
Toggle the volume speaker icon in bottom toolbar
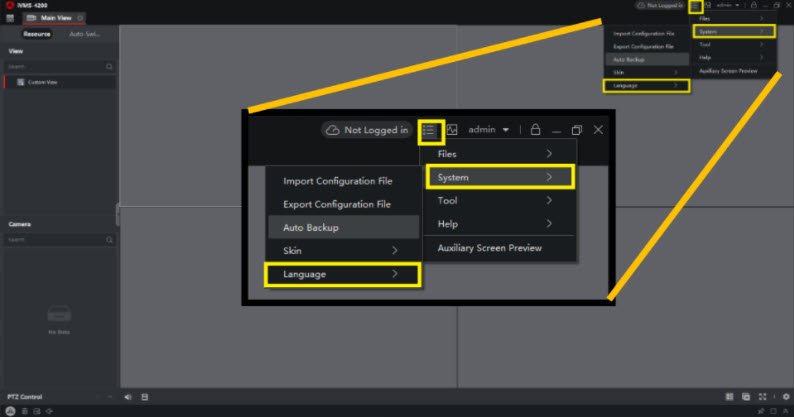point(128,397)
